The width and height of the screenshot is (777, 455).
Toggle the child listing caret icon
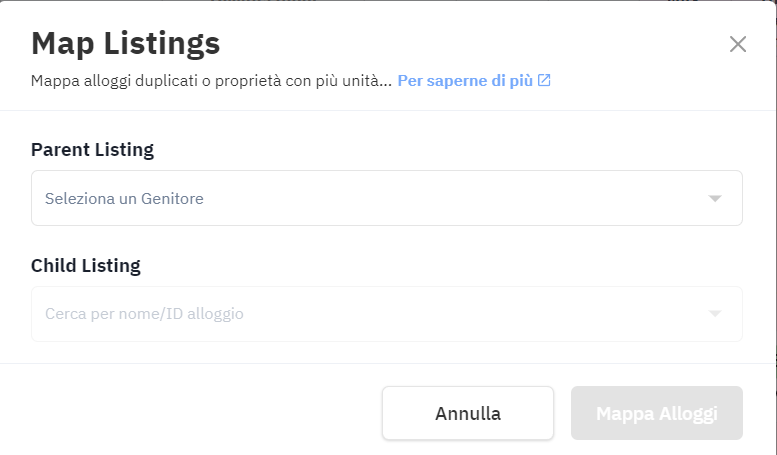tap(715, 314)
